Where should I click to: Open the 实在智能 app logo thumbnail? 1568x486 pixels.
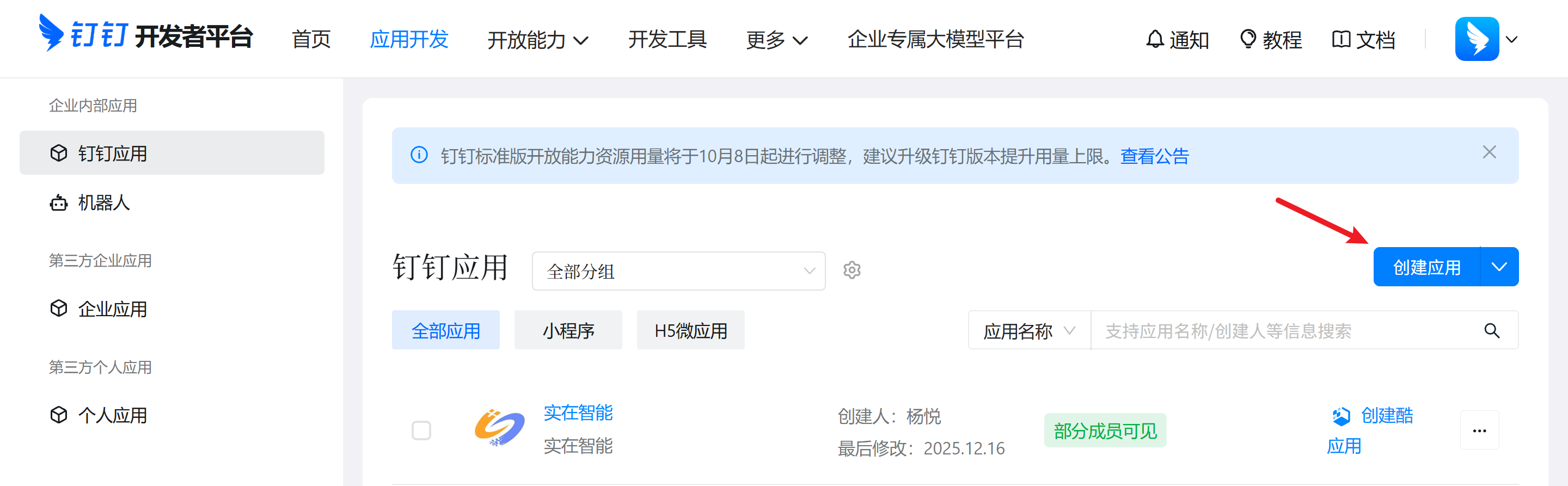coord(499,429)
